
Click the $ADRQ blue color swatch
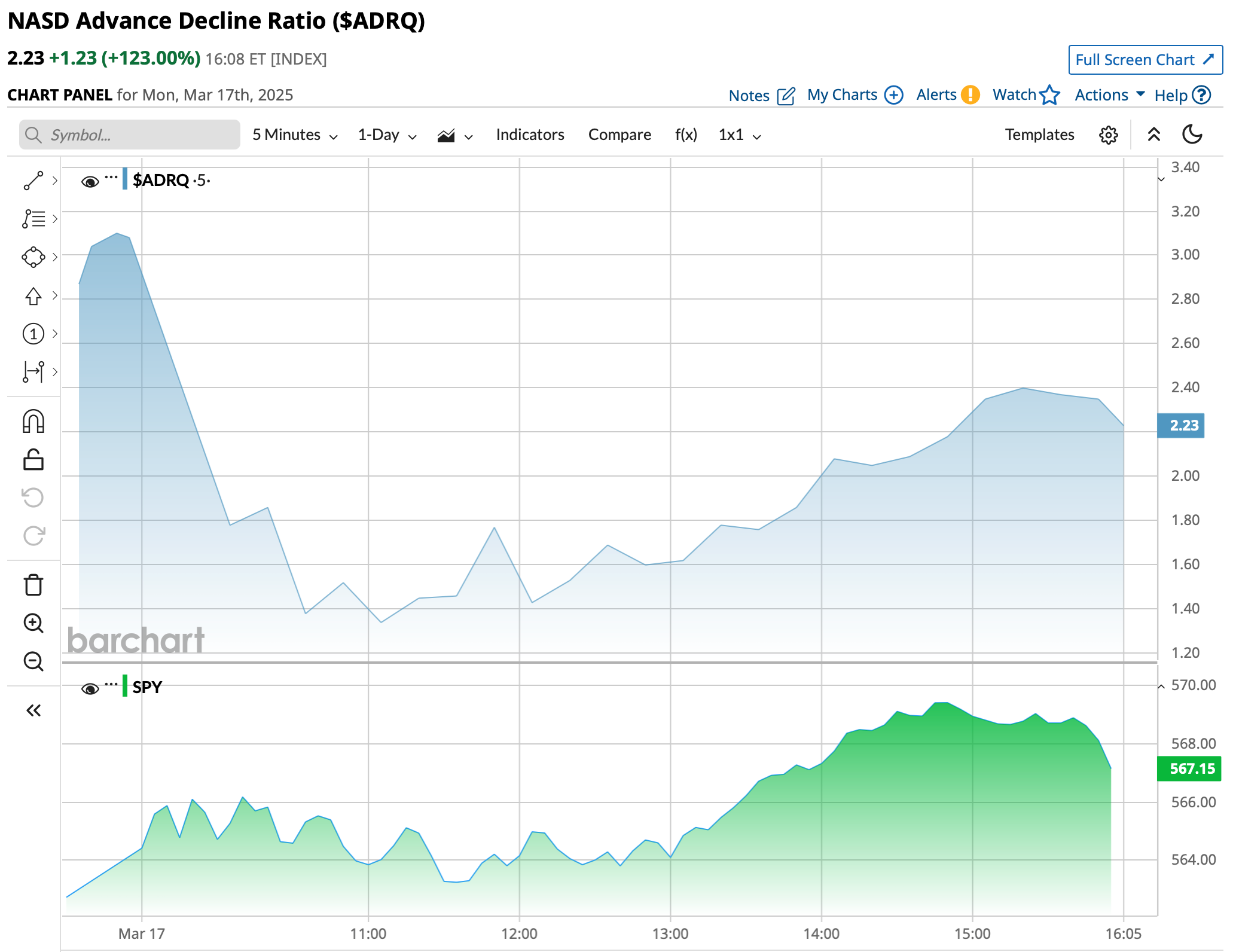pos(125,179)
